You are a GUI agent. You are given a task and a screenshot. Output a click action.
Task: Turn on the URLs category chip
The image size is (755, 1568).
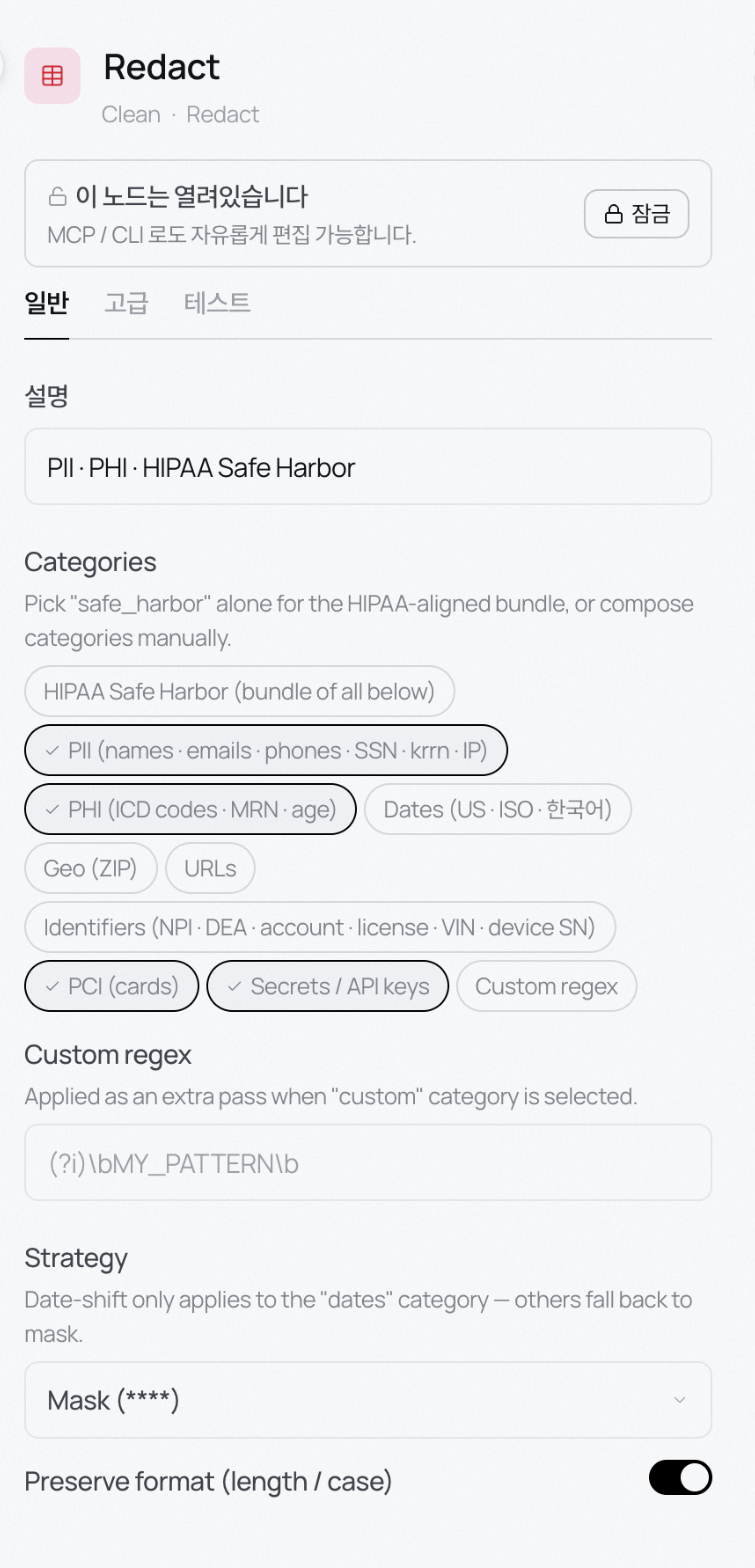pos(210,868)
